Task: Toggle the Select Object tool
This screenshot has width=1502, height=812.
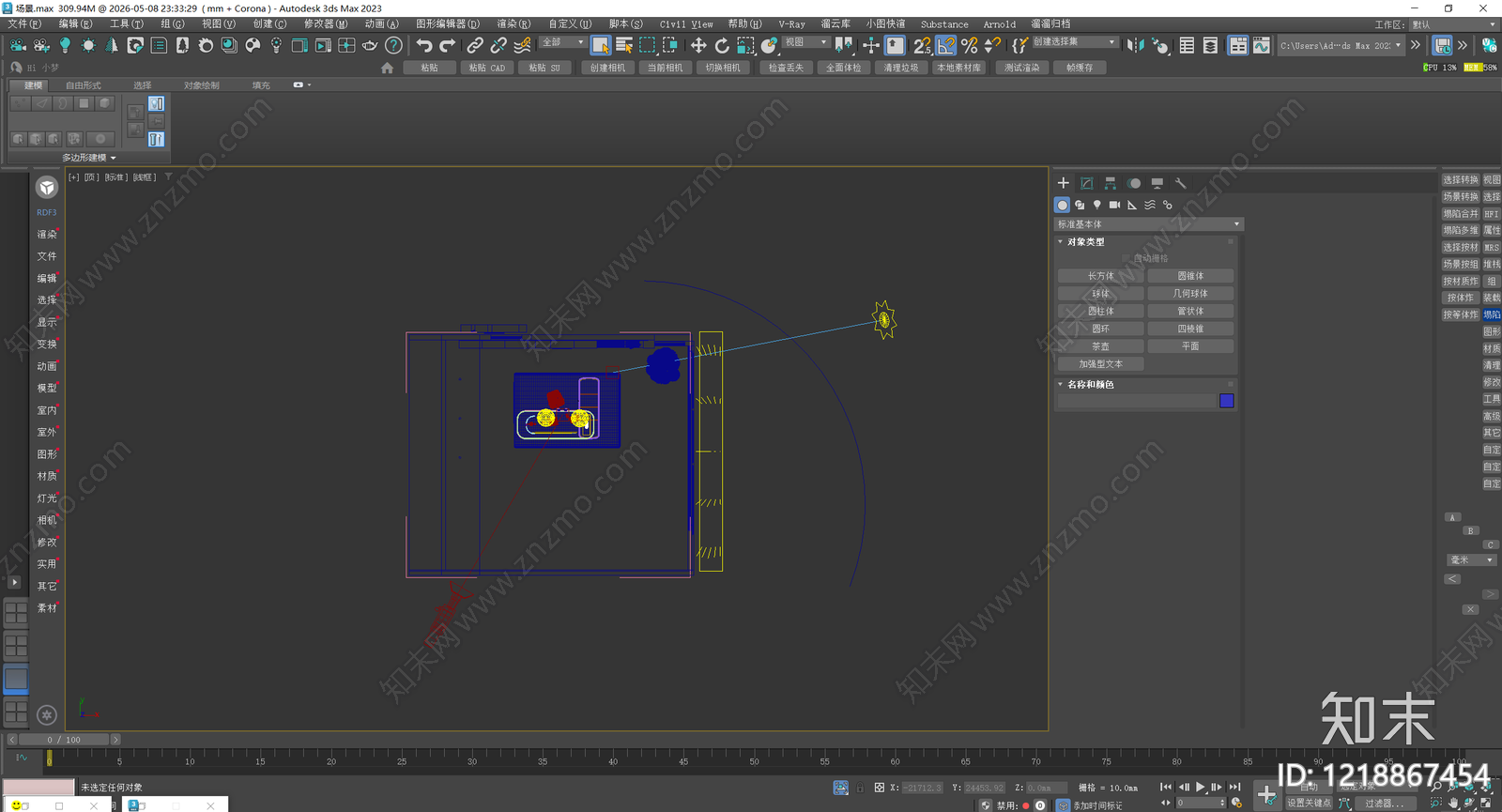Action: pos(601,45)
